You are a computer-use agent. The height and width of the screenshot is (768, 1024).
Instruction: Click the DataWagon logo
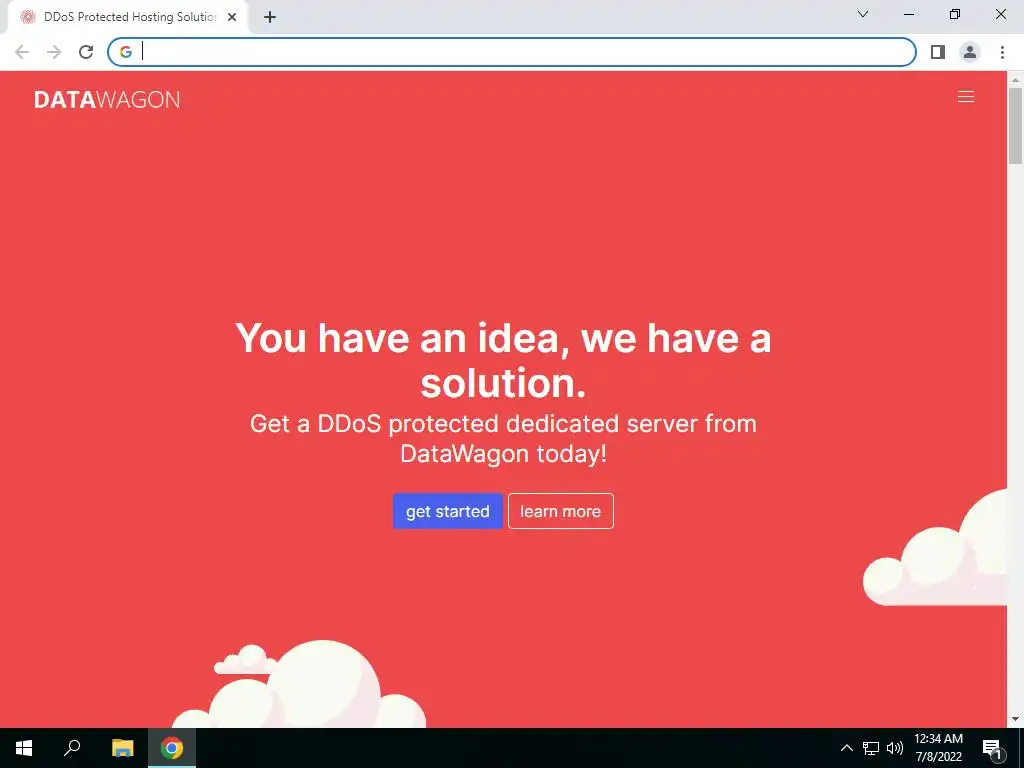point(106,99)
